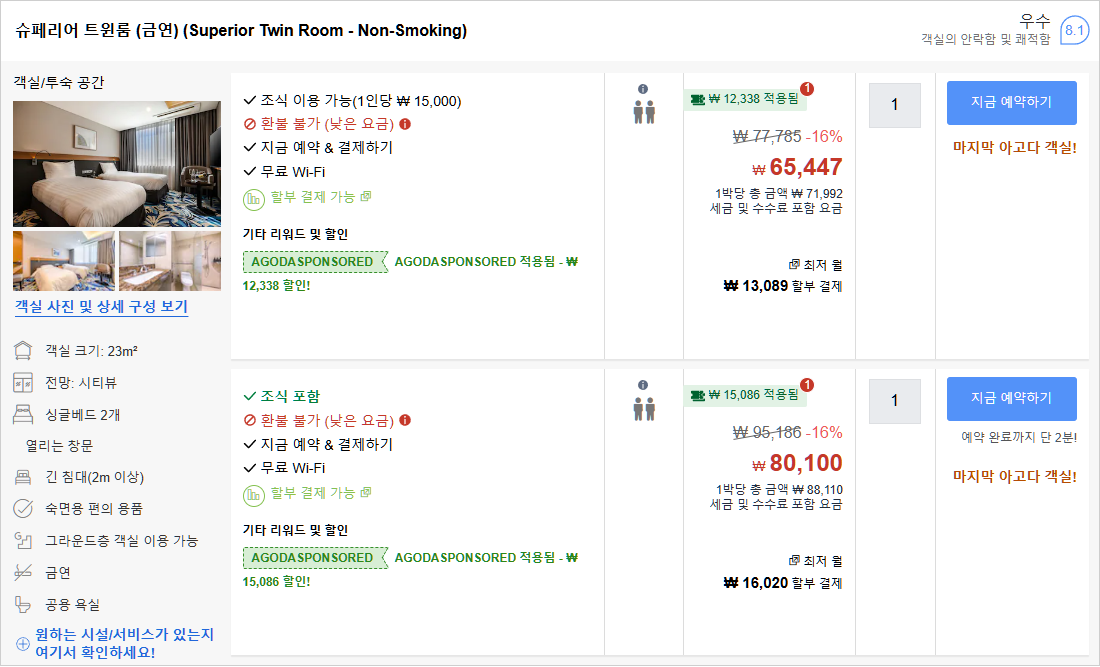Open room quantity selector for first offer

coord(894,105)
